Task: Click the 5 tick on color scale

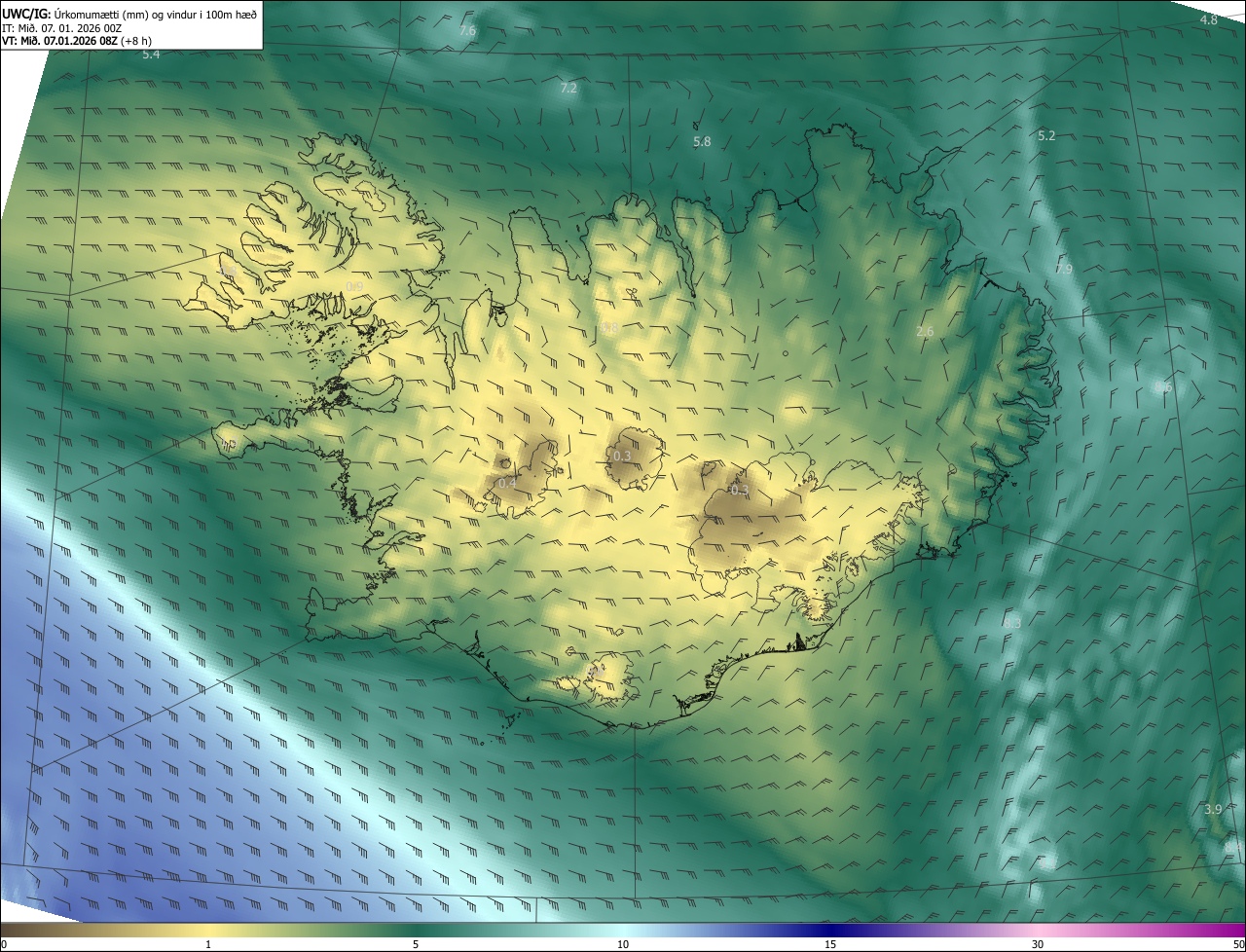Action: coord(416,944)
